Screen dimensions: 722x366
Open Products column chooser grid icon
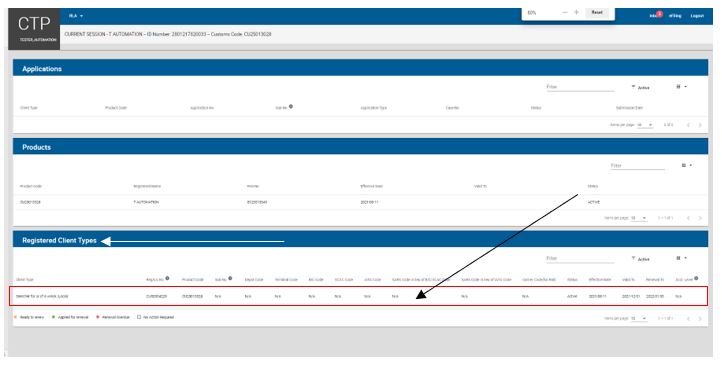(x=687, y=165)
